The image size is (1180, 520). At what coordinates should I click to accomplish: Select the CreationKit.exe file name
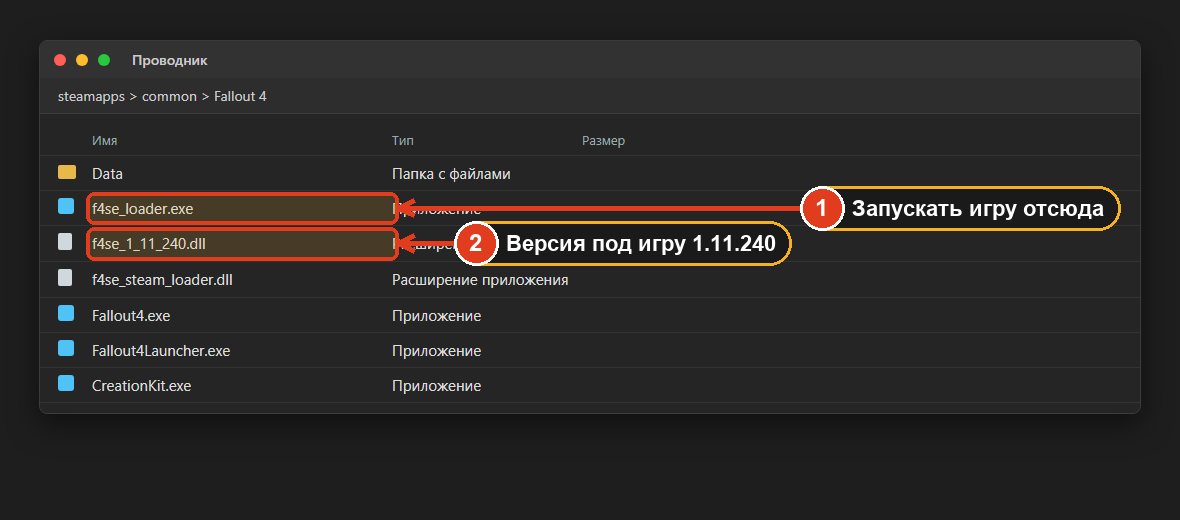click(x=141, y=386)
